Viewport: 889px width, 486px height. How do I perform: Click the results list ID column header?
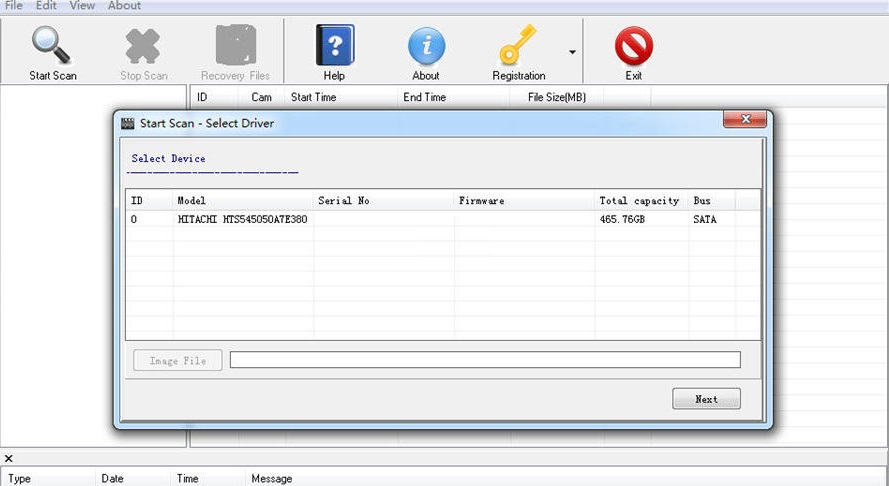214,97
